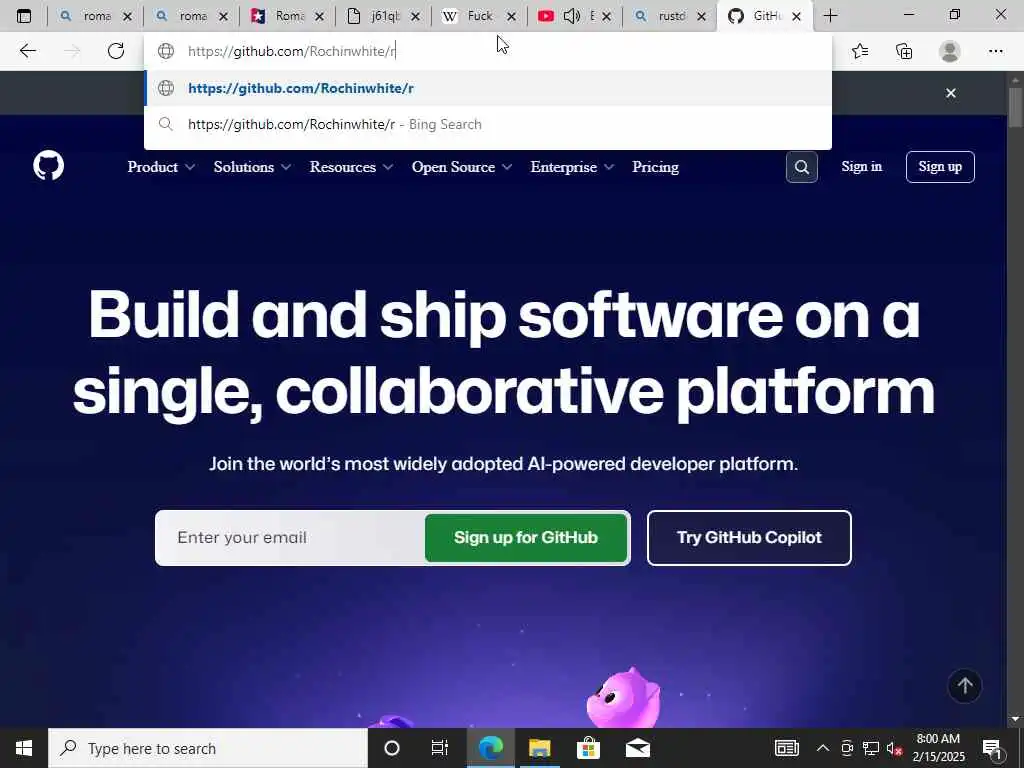Open GitHub search magnifier button
The image size is (1024, 768).
802,167
